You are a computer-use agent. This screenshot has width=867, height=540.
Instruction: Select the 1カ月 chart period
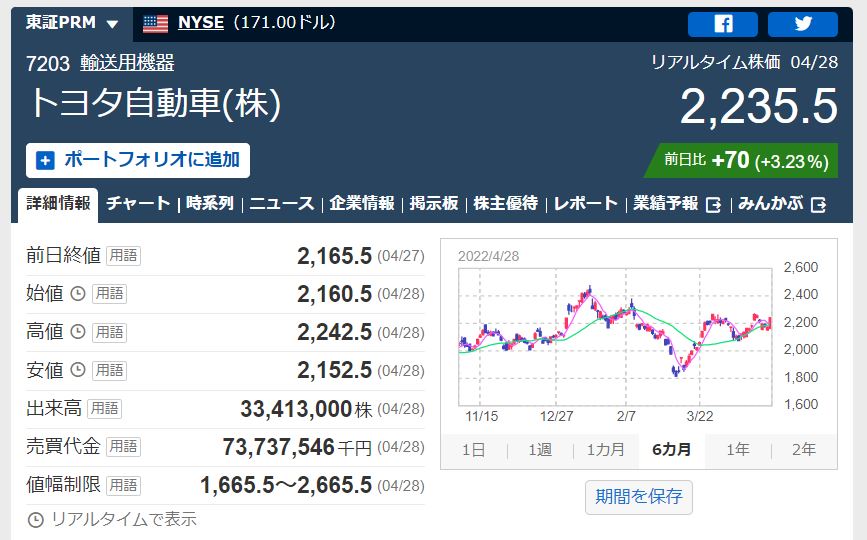tap(605, 450)
